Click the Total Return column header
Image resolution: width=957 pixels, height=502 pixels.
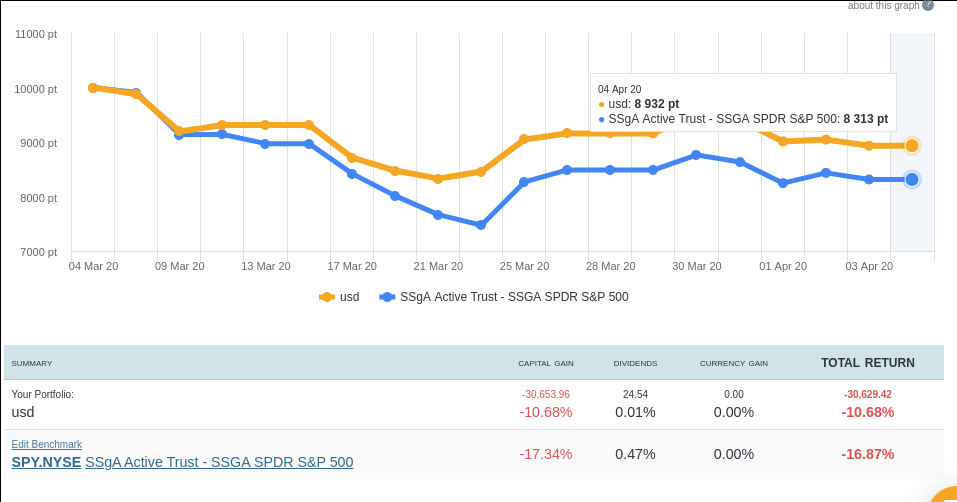pos(867,363)
